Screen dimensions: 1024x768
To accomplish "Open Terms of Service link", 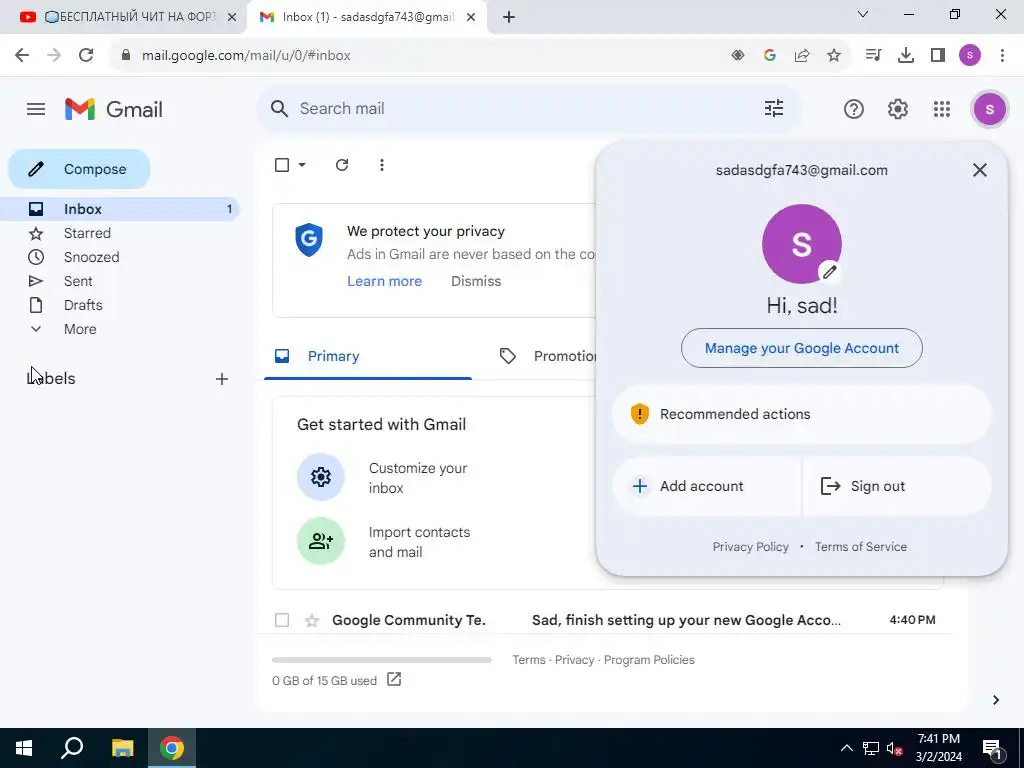I will click(x=861, y=547).
